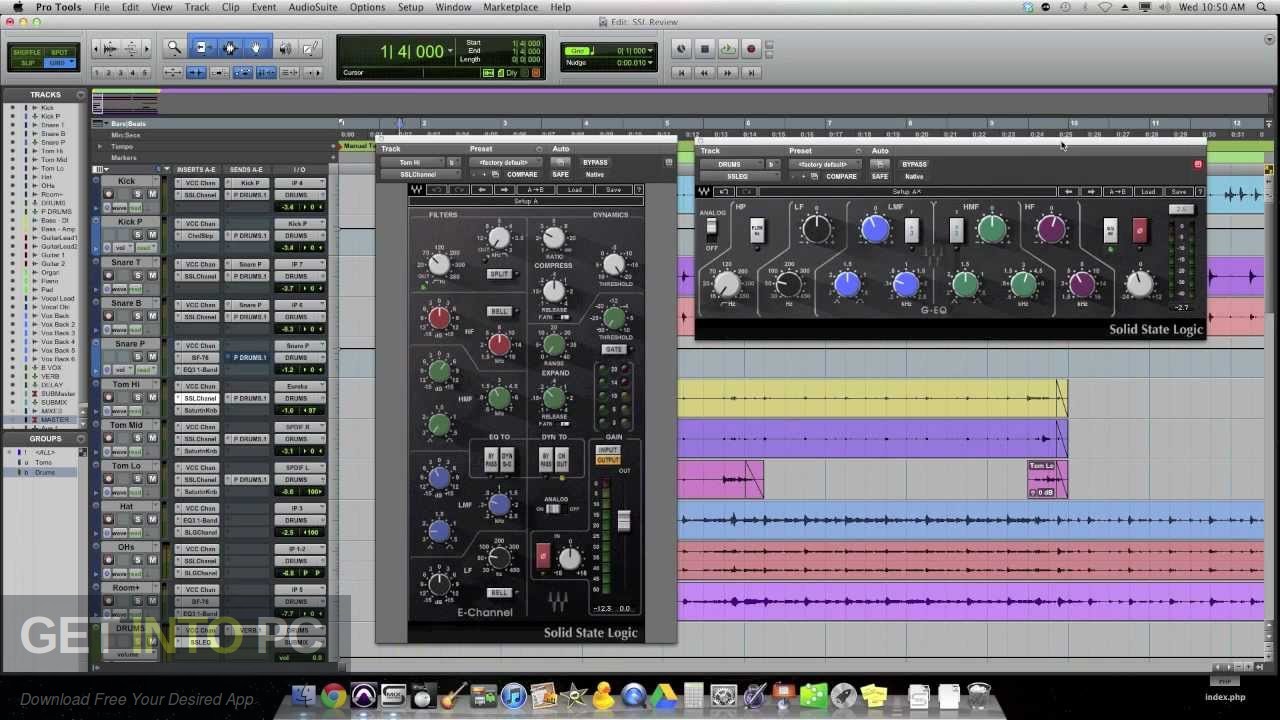Mute the Kick track

(152, 194)
